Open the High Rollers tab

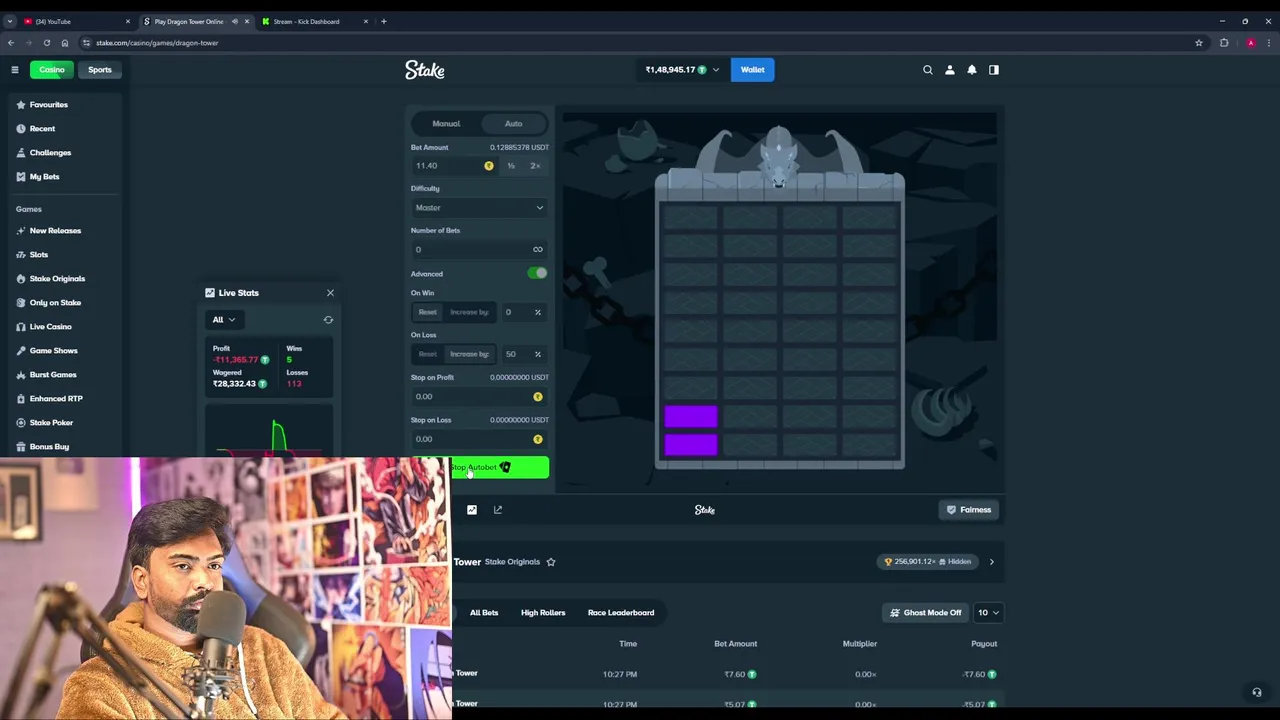click(543, 613)
